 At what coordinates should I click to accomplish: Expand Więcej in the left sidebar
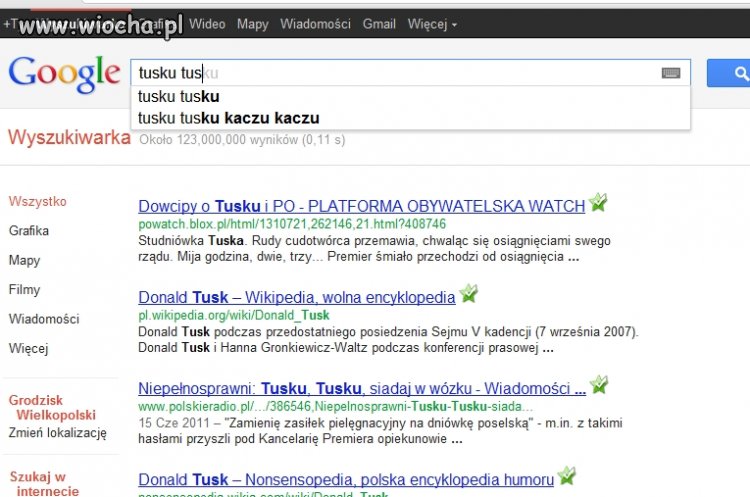click(28, 349)
